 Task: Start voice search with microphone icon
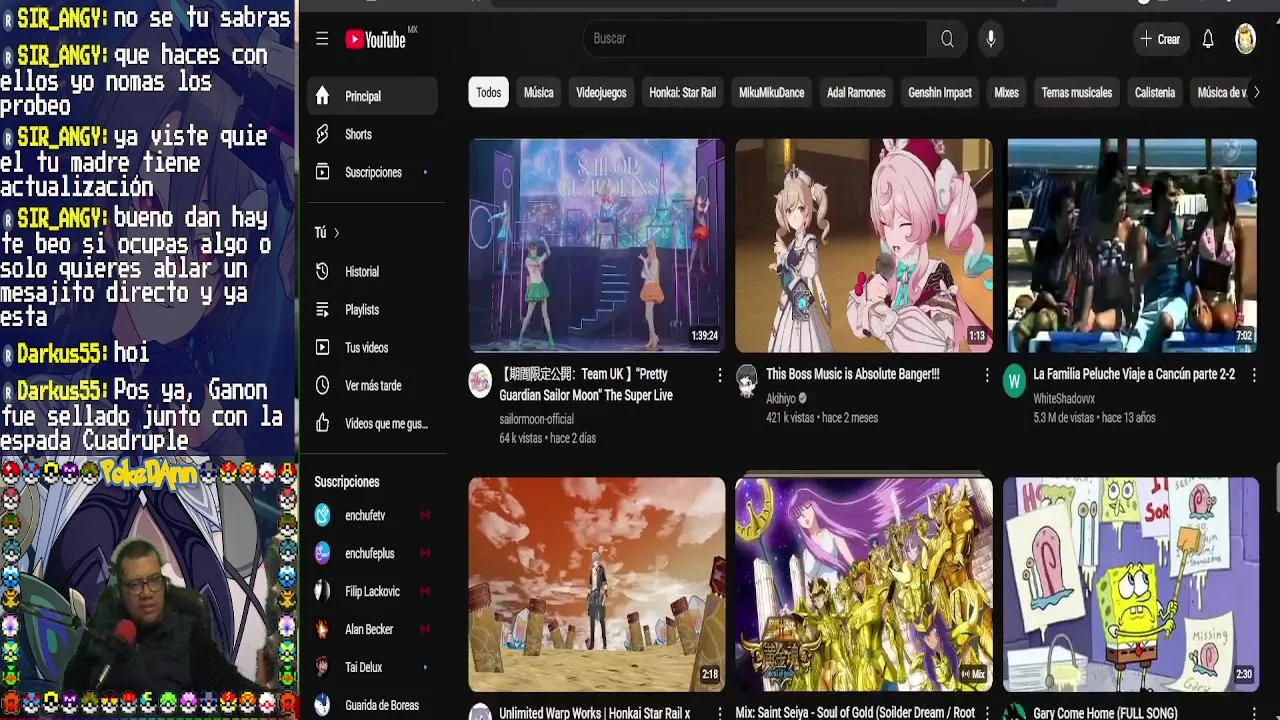coord(991,39)
